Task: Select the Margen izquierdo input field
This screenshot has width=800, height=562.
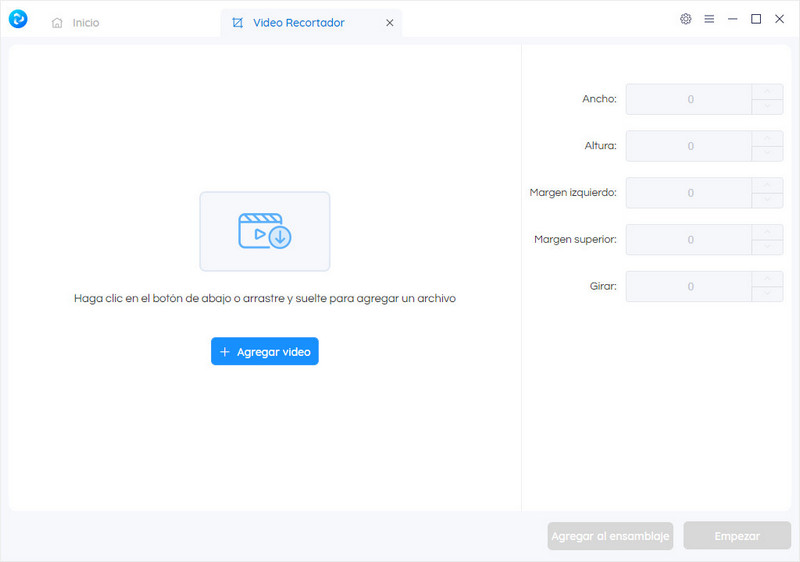Action: click(689, 193)
